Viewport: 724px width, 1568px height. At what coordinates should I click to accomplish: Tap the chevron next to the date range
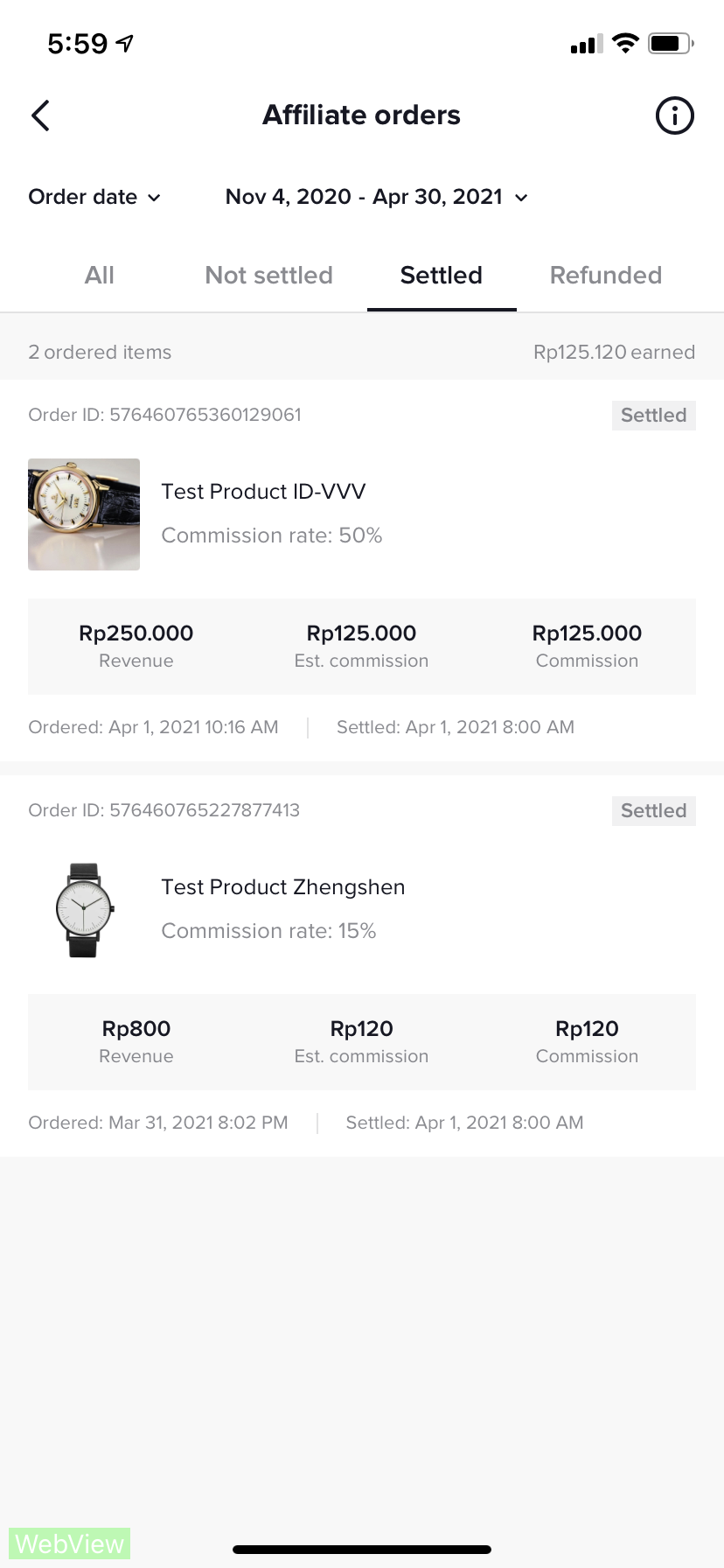pos(522,198)
